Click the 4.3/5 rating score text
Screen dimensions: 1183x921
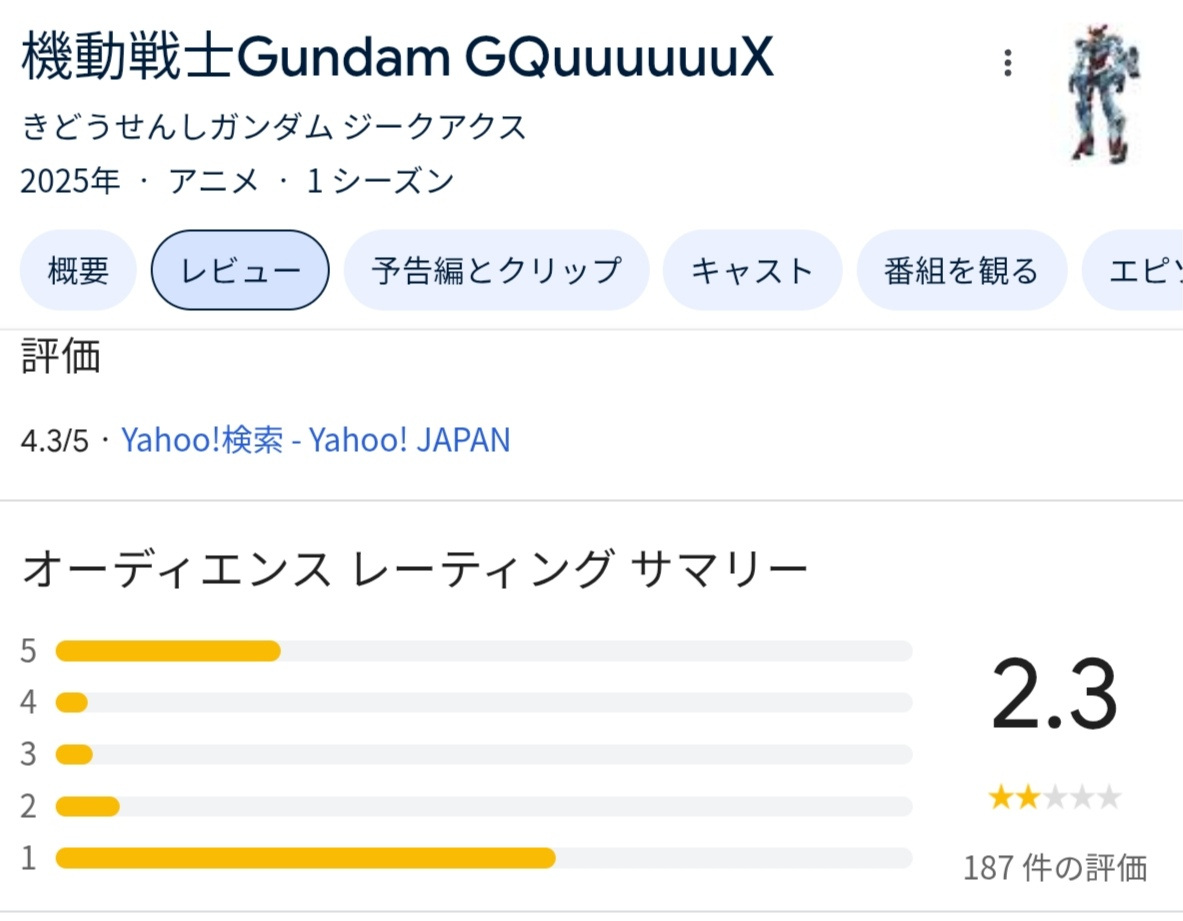coord(54,441)
